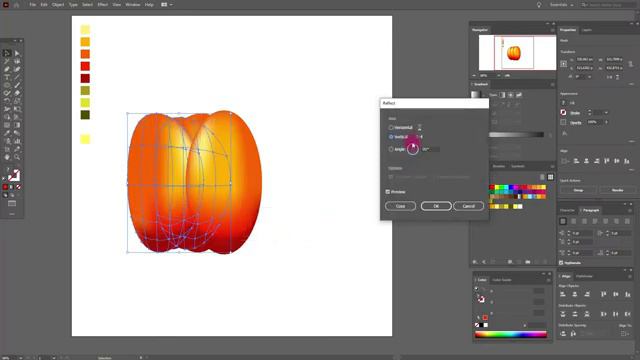Select the Column Graph tool
Screen dimensions: 640x360
(x=17, y=141)
